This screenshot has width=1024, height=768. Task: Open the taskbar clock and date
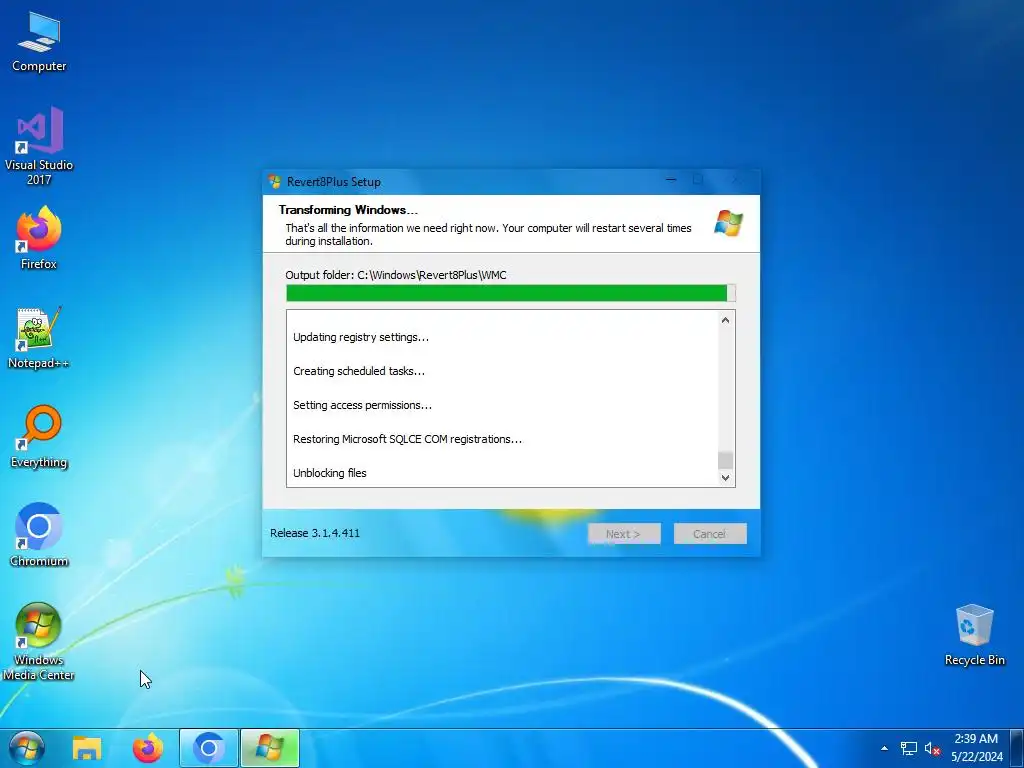pos(976,748)
